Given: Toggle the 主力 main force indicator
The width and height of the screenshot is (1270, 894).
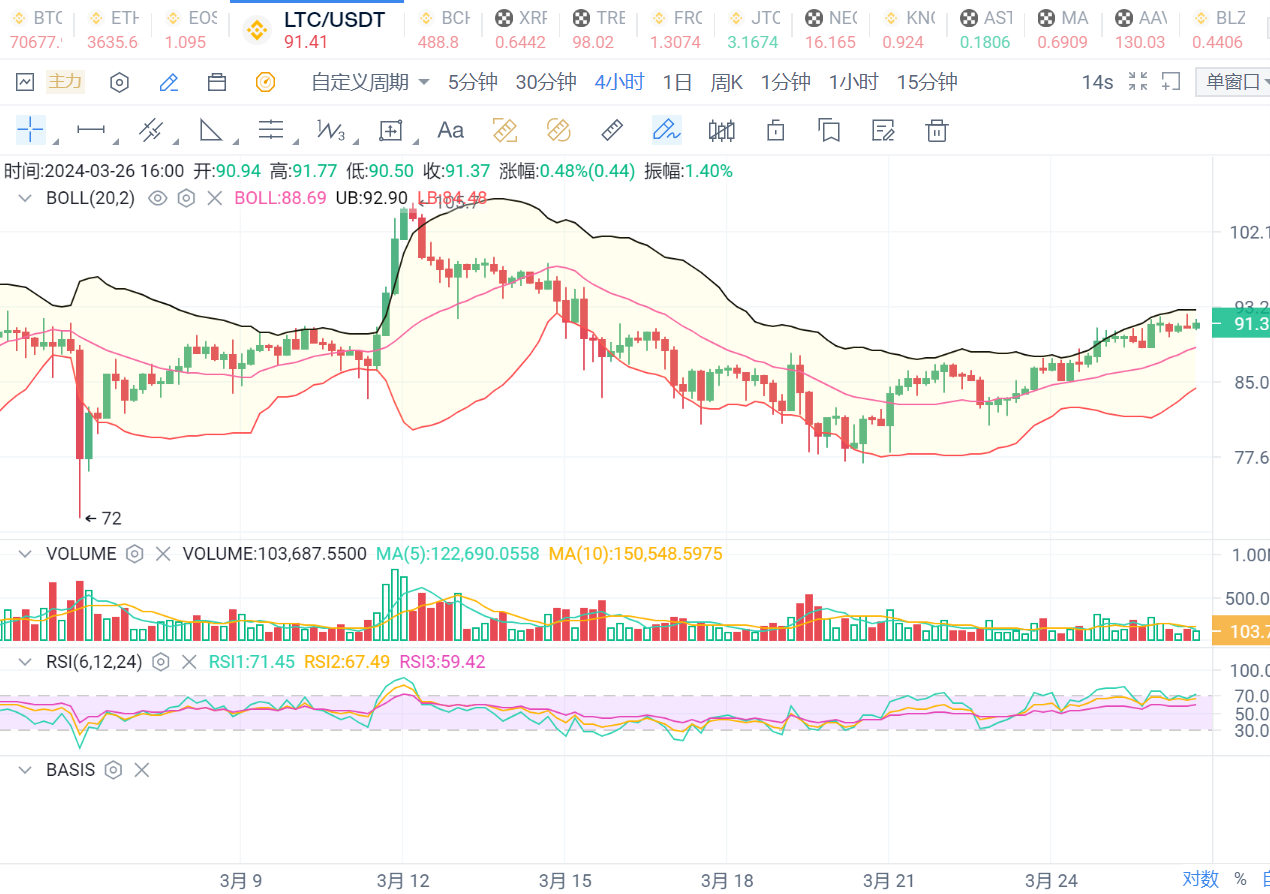Looking at the screenshot, I should (x=65, y=82).
